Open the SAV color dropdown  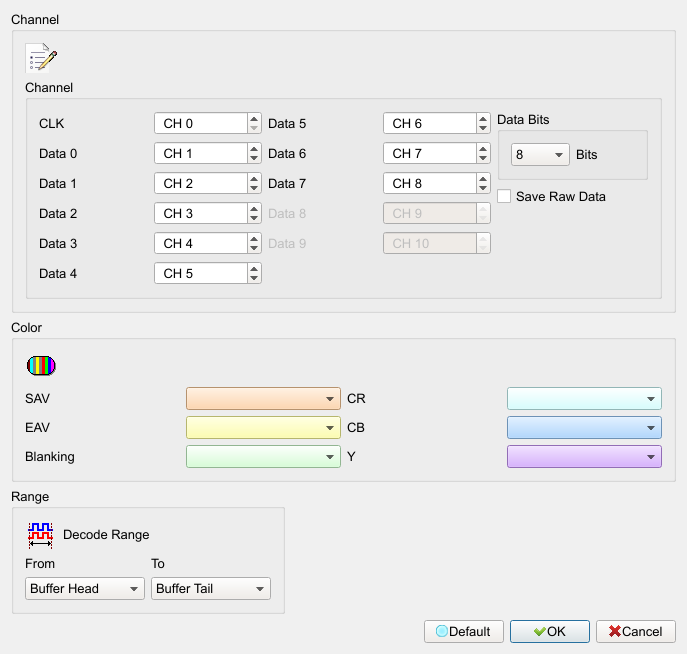263,399
